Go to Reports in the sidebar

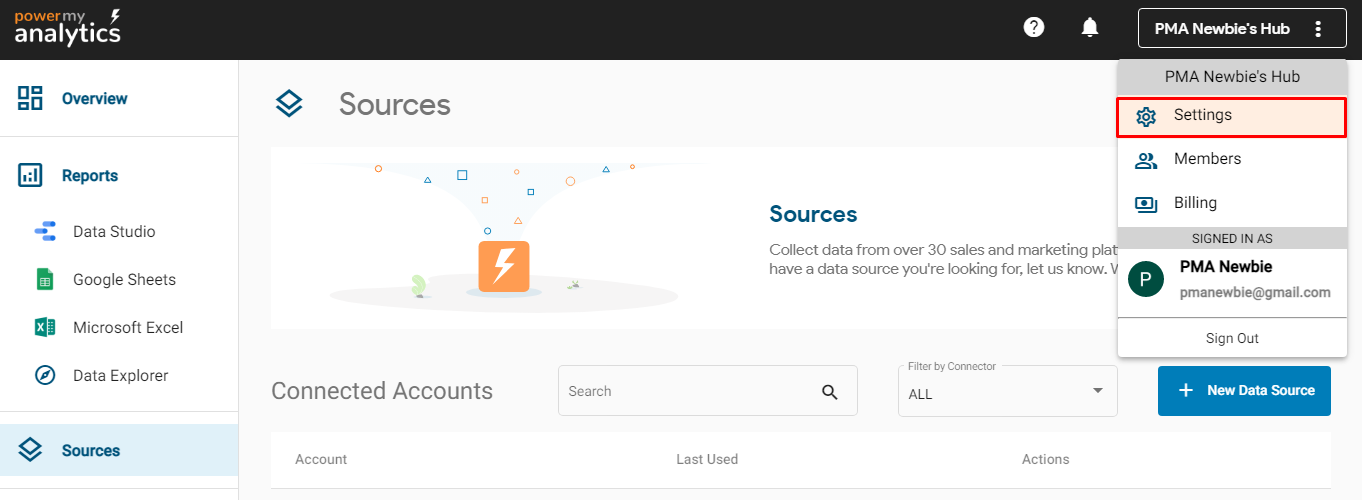coord(90,176)
